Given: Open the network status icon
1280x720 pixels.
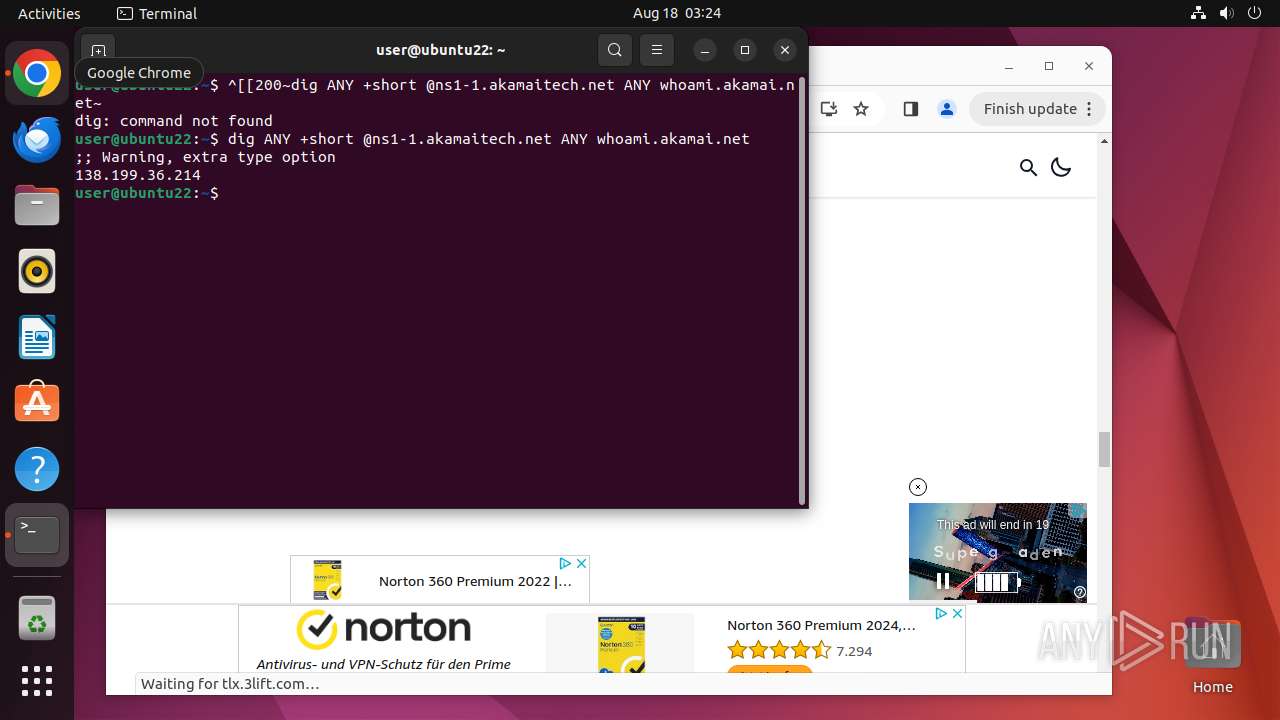Looking at the screenshot, I should pos(1198,13).
